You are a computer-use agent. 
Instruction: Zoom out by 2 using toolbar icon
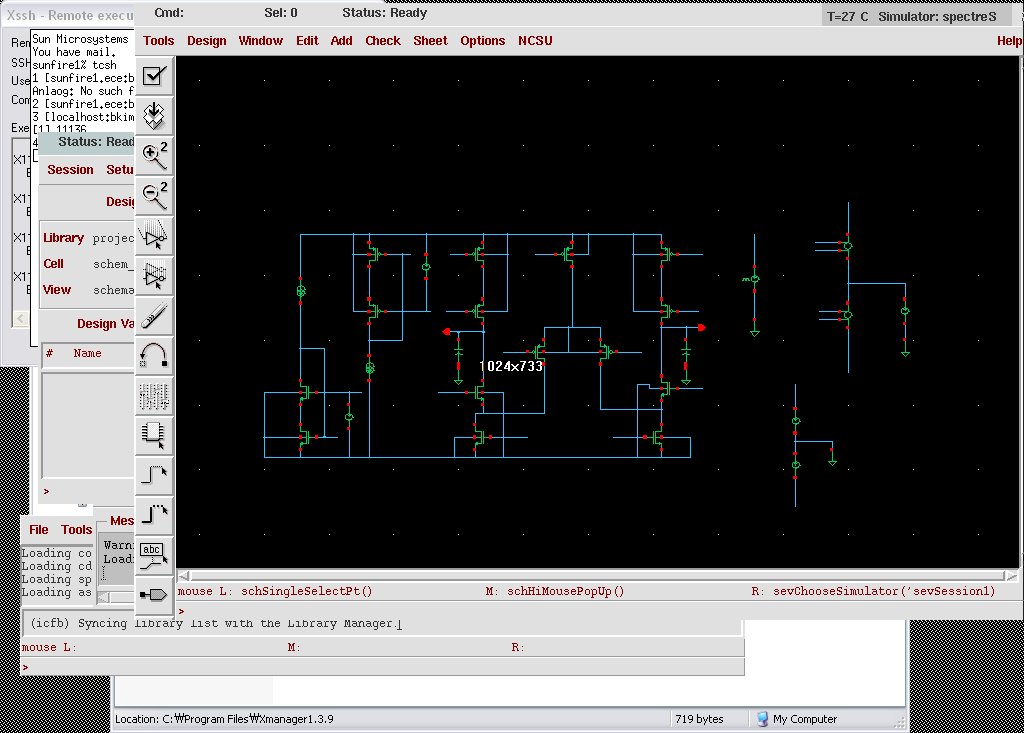154,195
